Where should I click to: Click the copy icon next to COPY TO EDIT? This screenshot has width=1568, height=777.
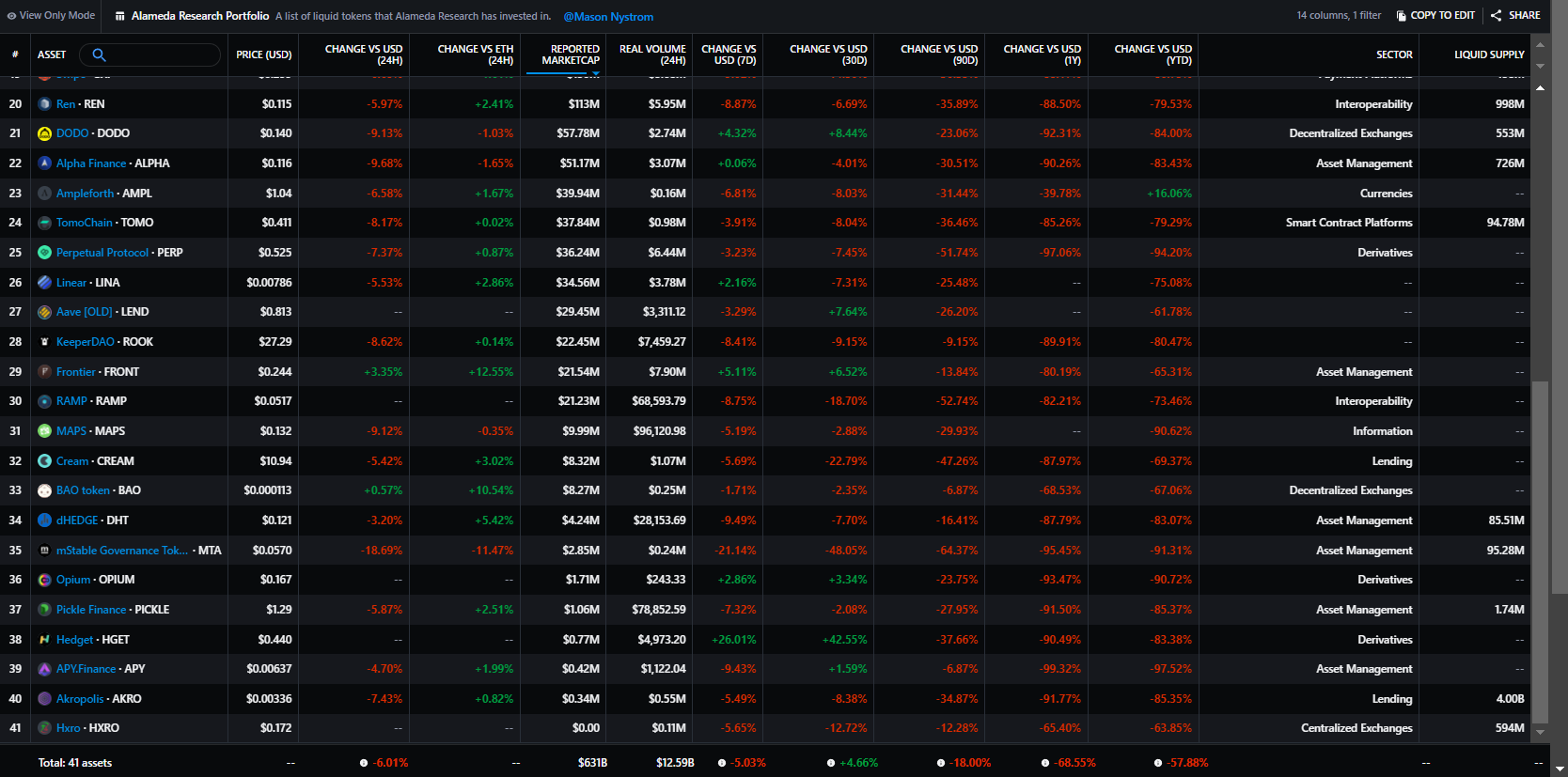click(x=1401, y=16)
